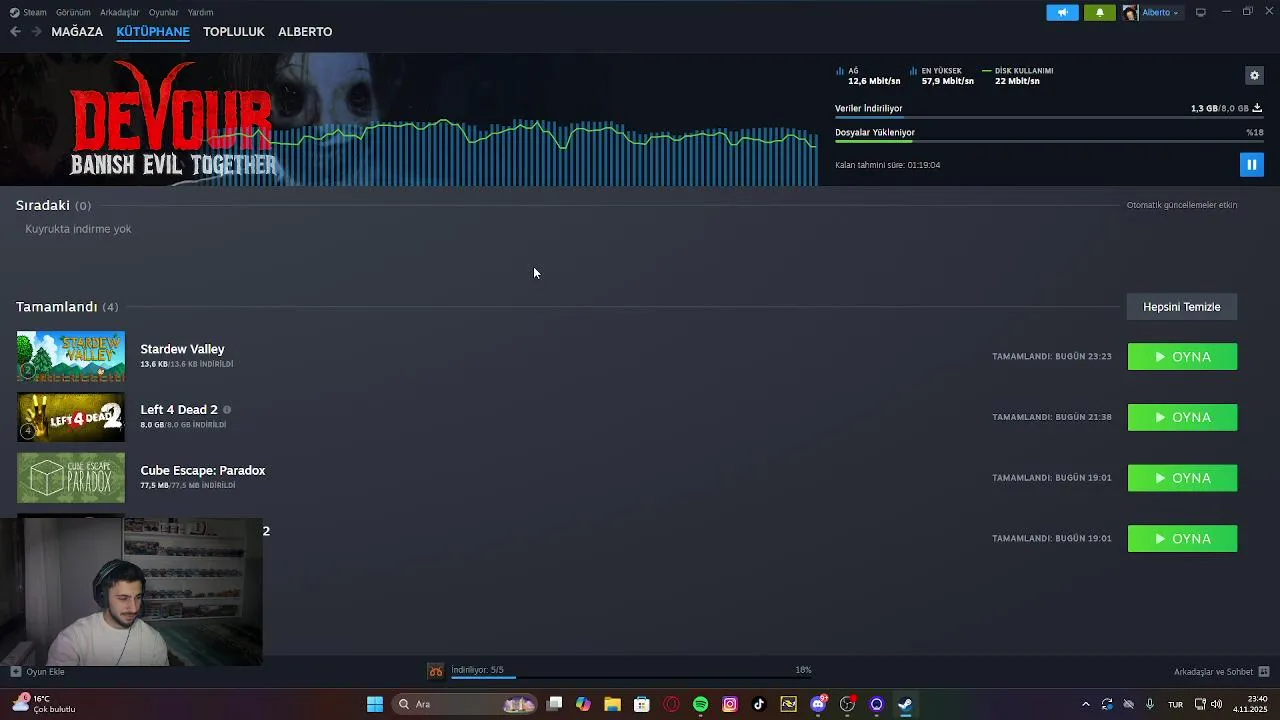Click Veriler İndiriliyor progress bar
This screenshot has width=1280, height=720.
(x=1048, y=118)
